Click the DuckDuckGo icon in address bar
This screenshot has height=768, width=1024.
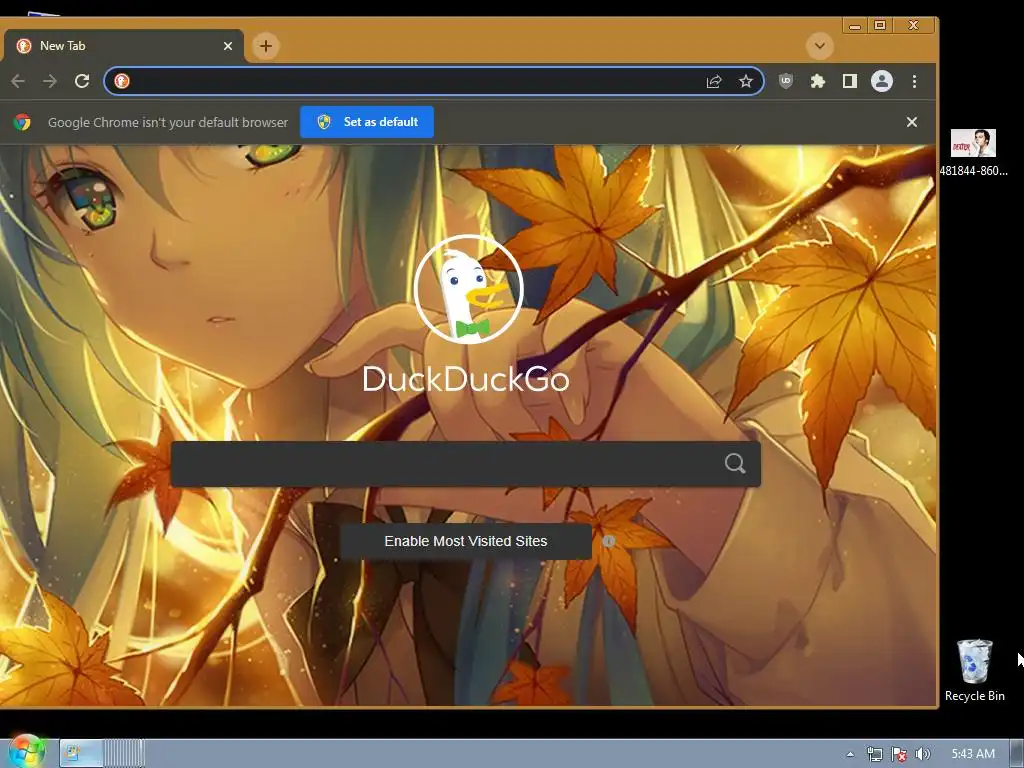[x=121, y=81]
